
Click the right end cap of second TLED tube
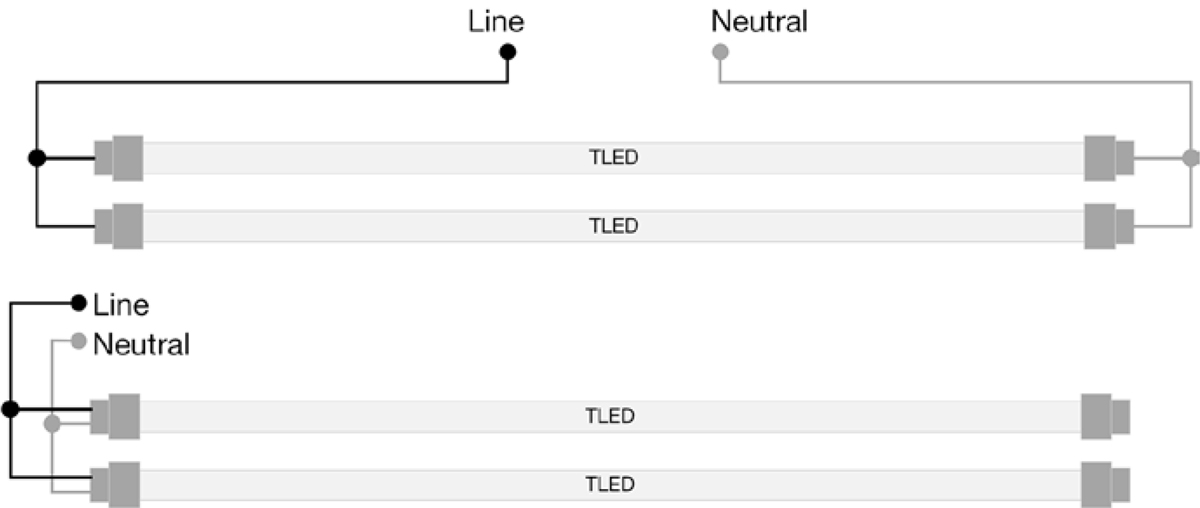[x=1109, y=225]
